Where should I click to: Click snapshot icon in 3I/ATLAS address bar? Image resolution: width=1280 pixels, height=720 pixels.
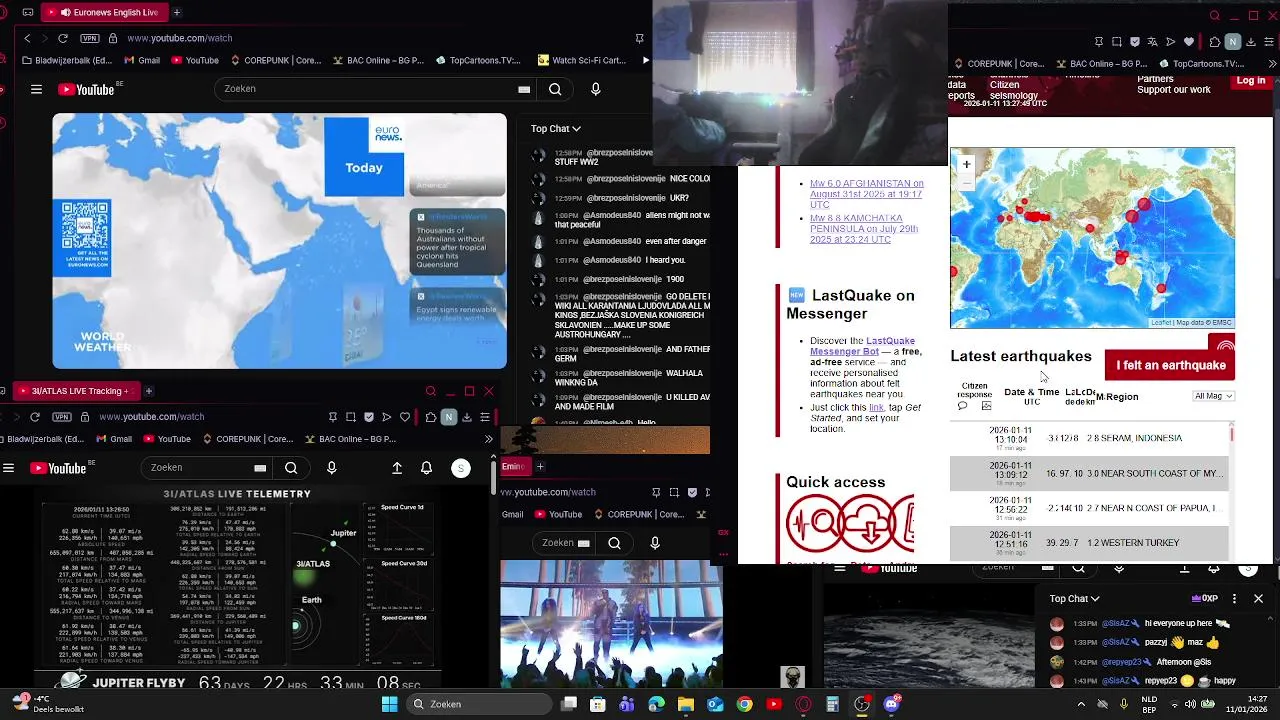[x=350, y=417]
